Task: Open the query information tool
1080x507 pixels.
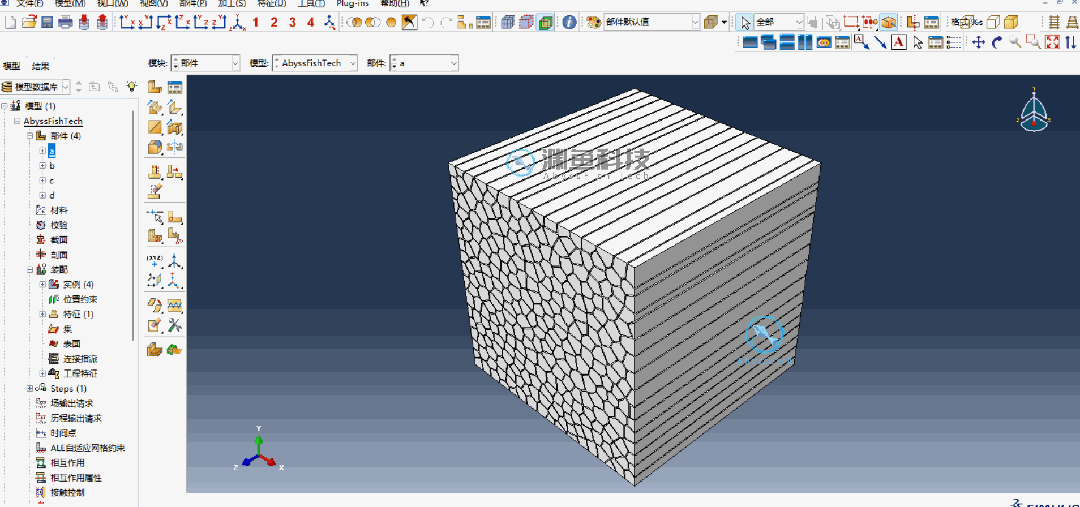Action: point(569,22)
